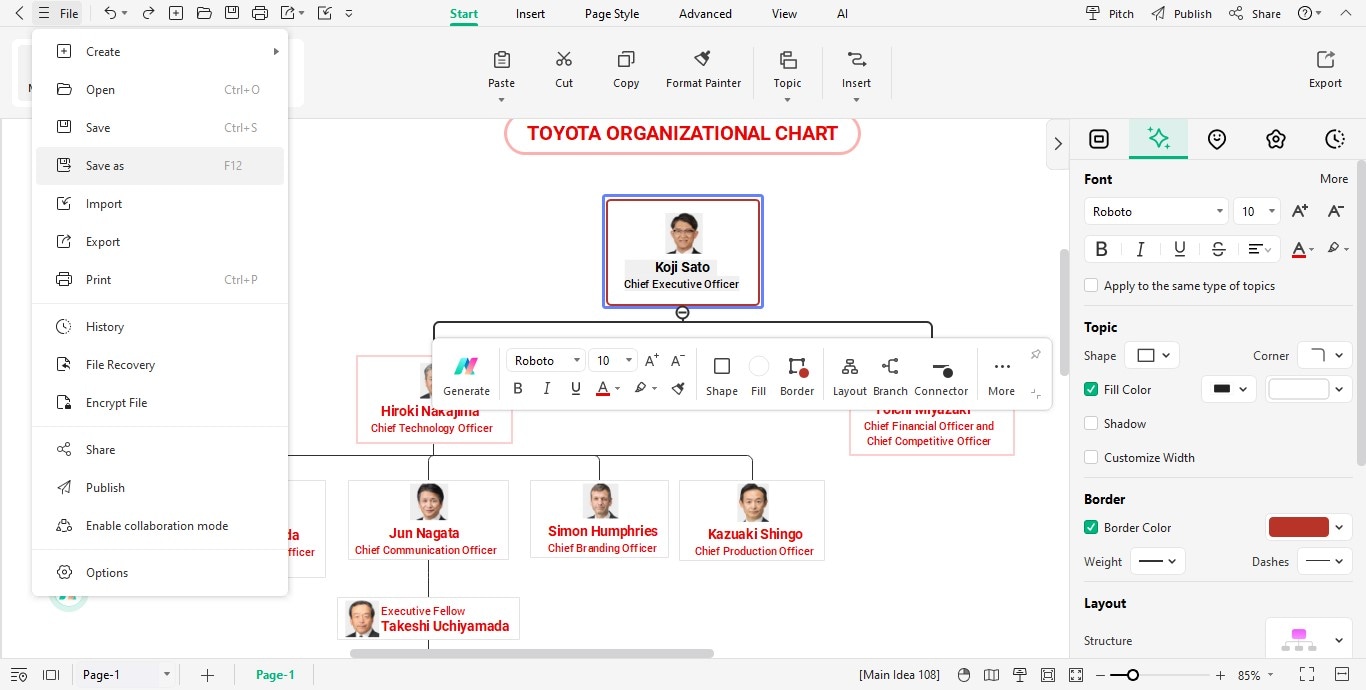
Task: Click Generate AI icon in floating toolbar
Action: point(466,366)
